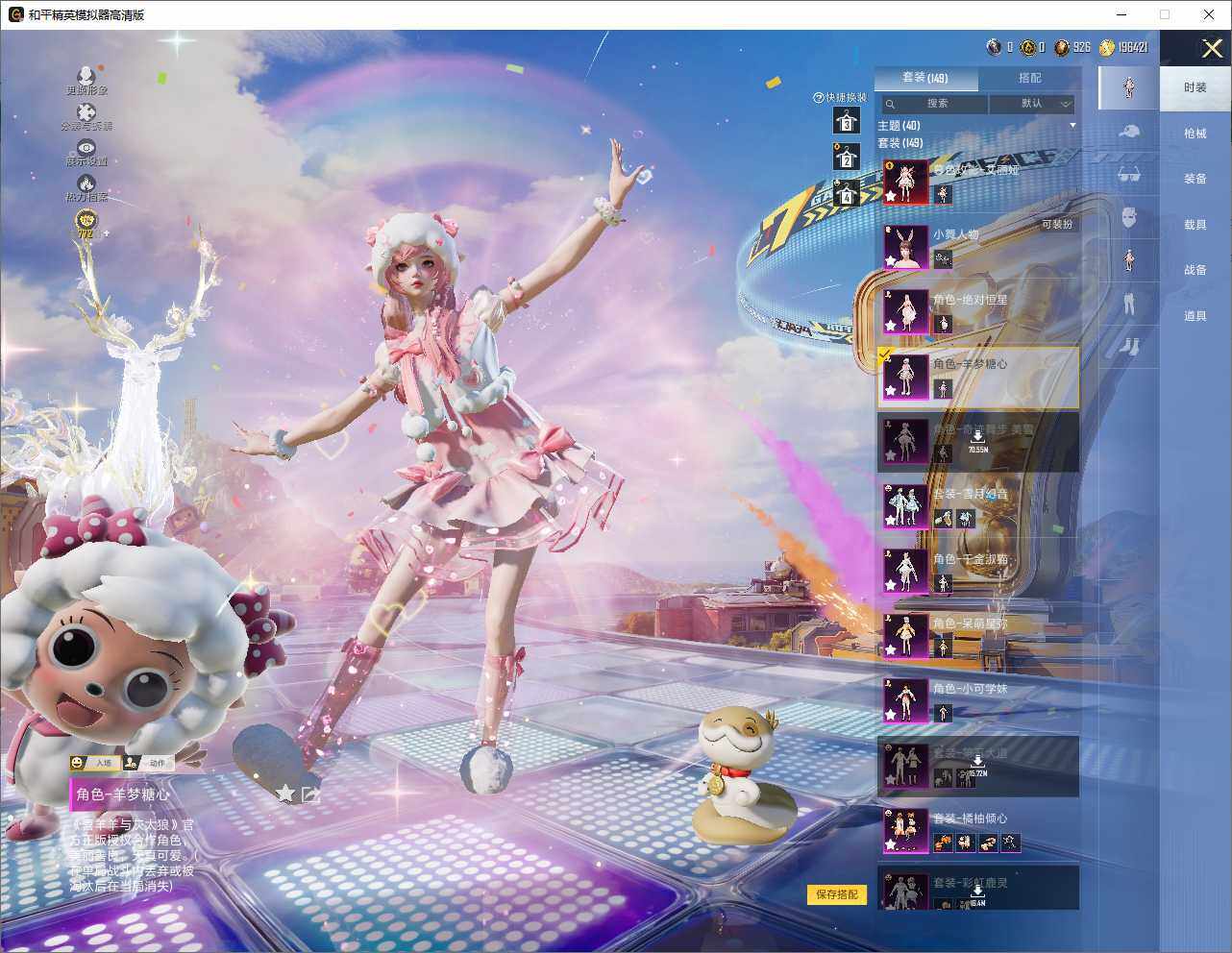The width and height of the screenshot is (1232, 953).
Task: Select the 角色-小可学妹 outfit thumbnail
Action: 906,701
